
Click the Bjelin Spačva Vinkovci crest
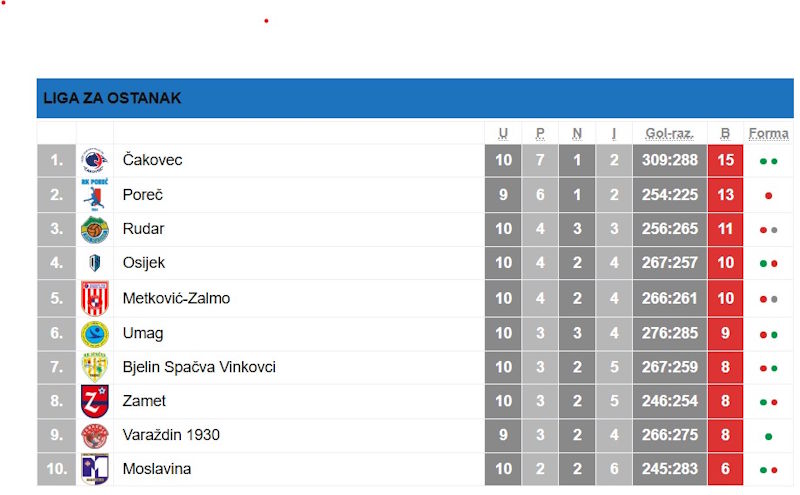94,368
